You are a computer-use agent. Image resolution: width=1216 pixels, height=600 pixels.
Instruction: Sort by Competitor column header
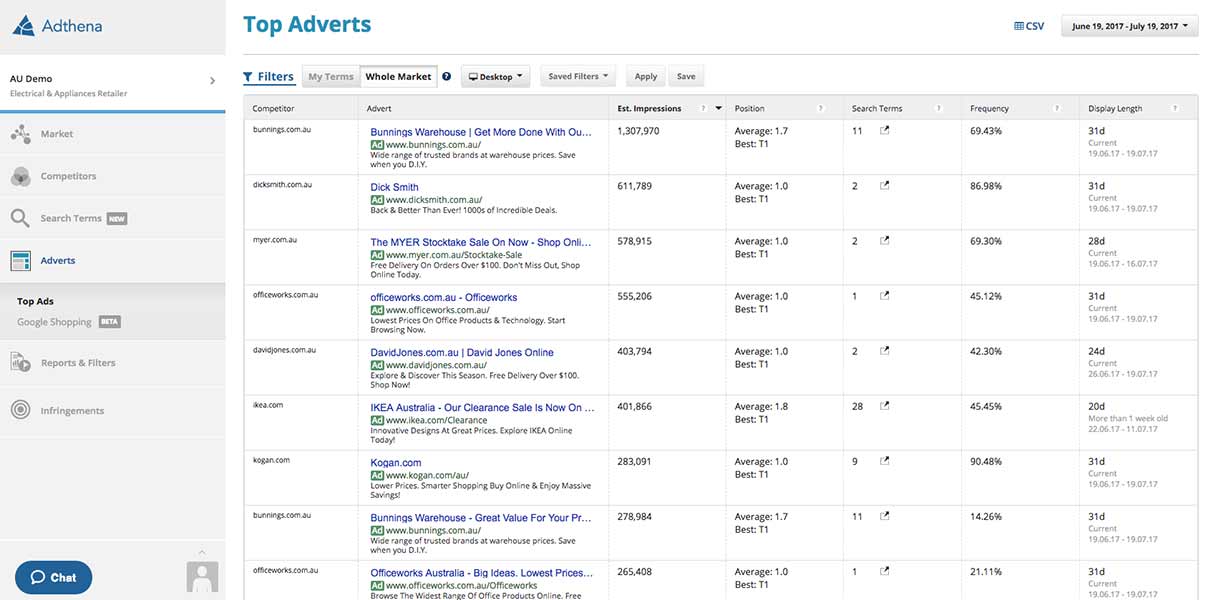tap(273, 108)
